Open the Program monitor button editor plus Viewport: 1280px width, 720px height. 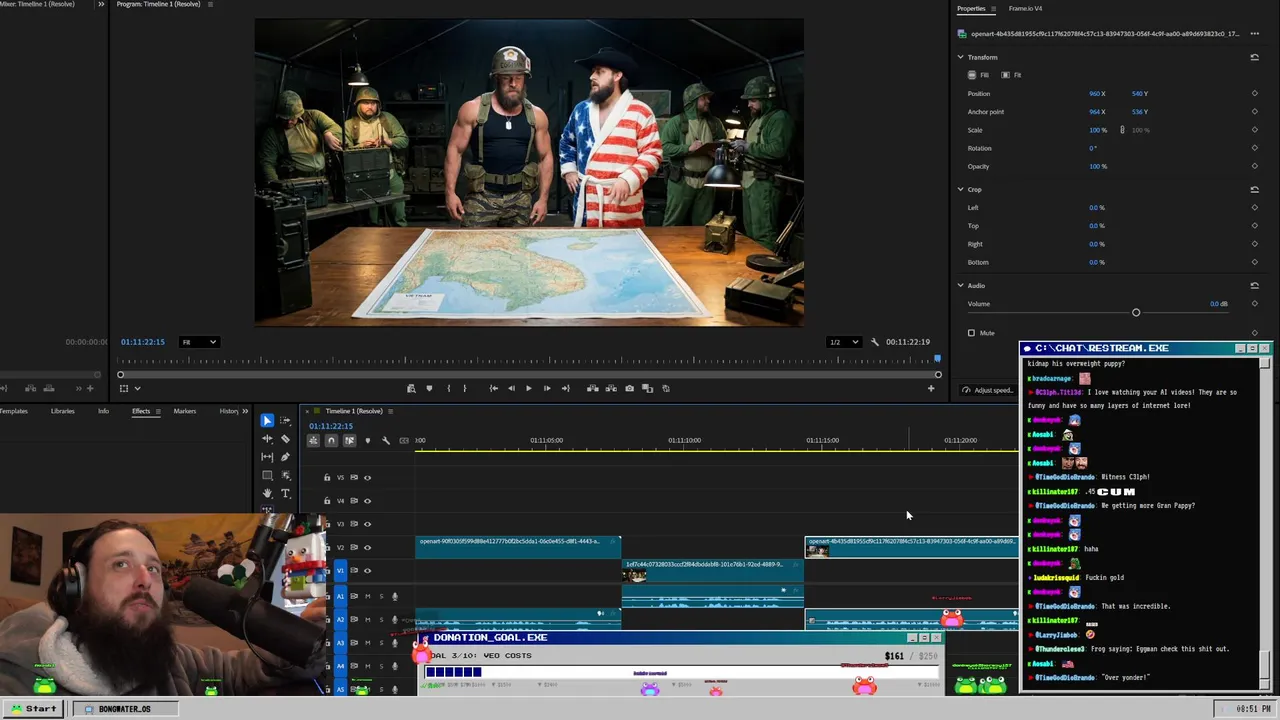[931, 388]
